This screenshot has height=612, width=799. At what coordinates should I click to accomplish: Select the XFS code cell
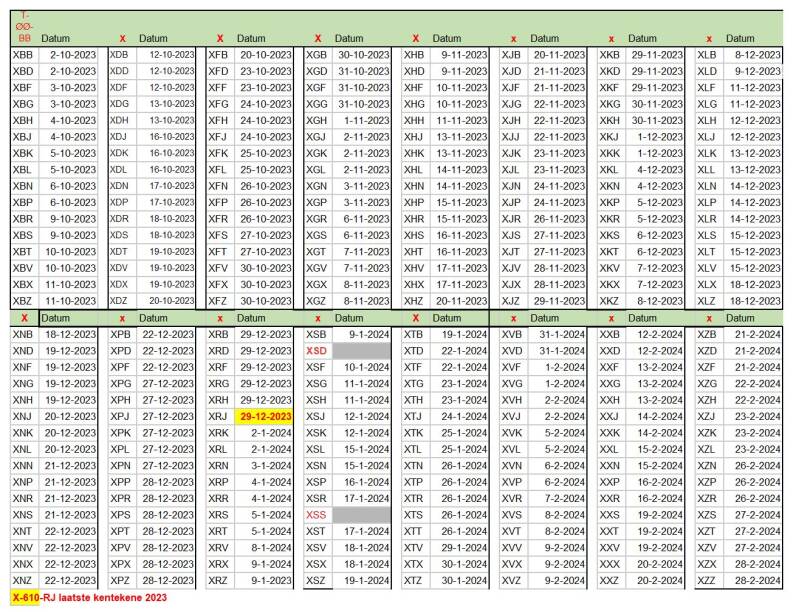pos(218,235)
